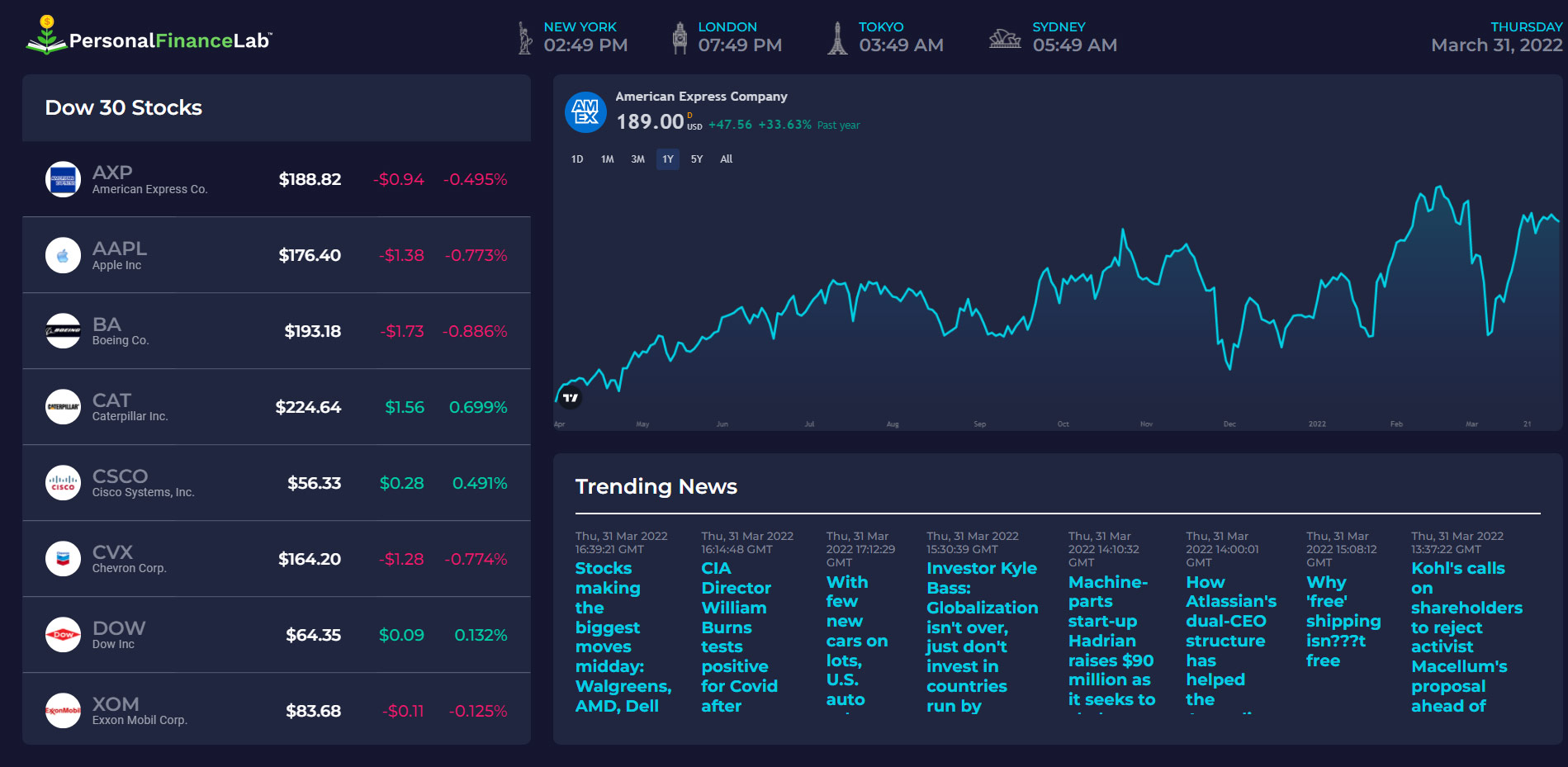Click the -0.774% Chevron change
Viewport: 1568px width, 767px height.
[x=476, y=559]
